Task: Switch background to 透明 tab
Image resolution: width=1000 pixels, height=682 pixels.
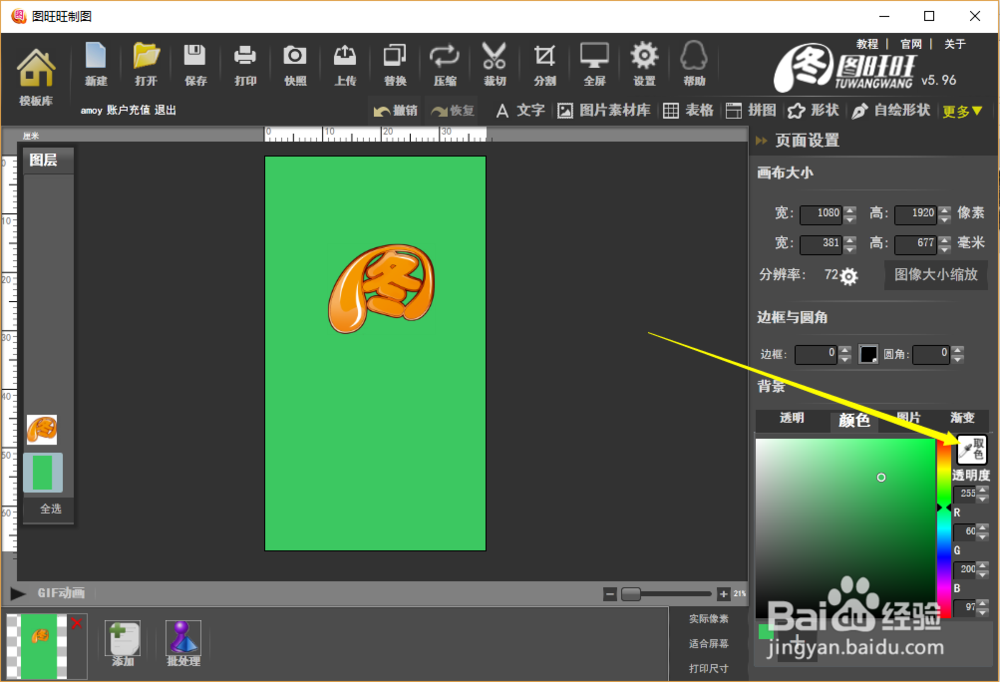Action: click(x=791, y=418)
